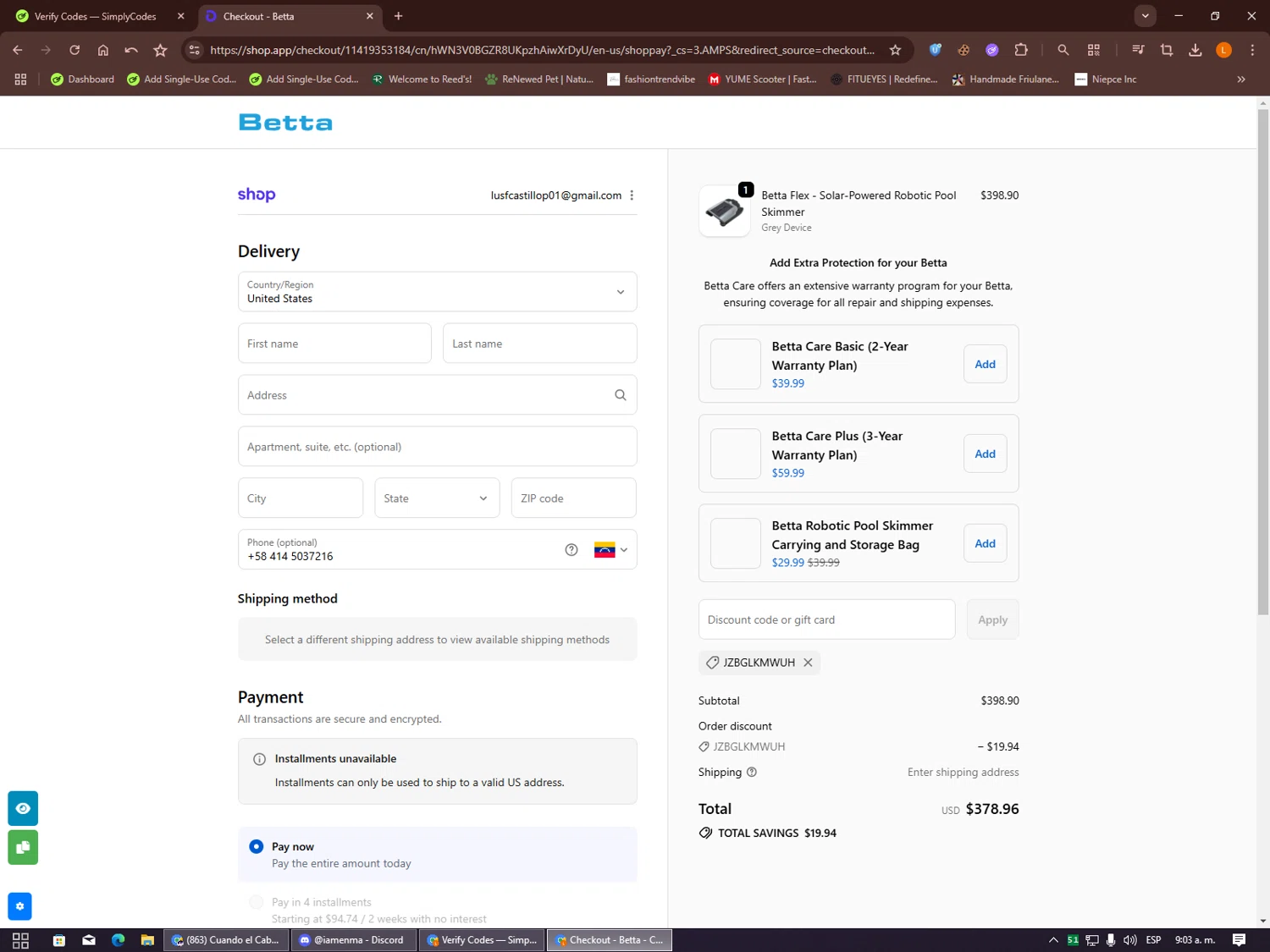Click the Shop logo
The width and height of the screenshot is (1270, 952).
click(x=257, y=195)
